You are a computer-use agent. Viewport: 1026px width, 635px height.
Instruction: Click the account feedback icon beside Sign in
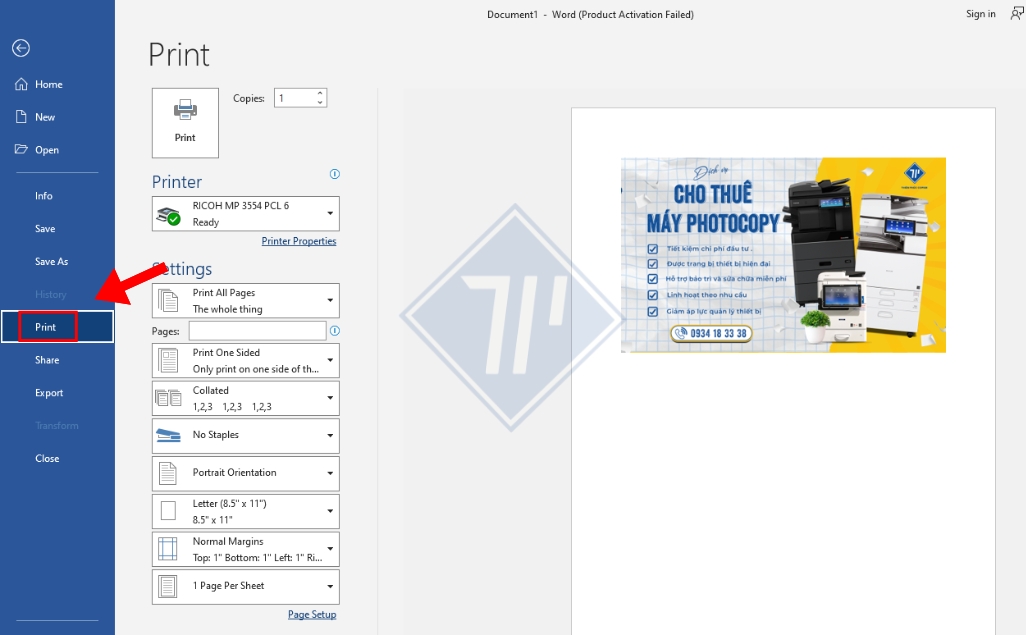click(x=1017, y=13)
